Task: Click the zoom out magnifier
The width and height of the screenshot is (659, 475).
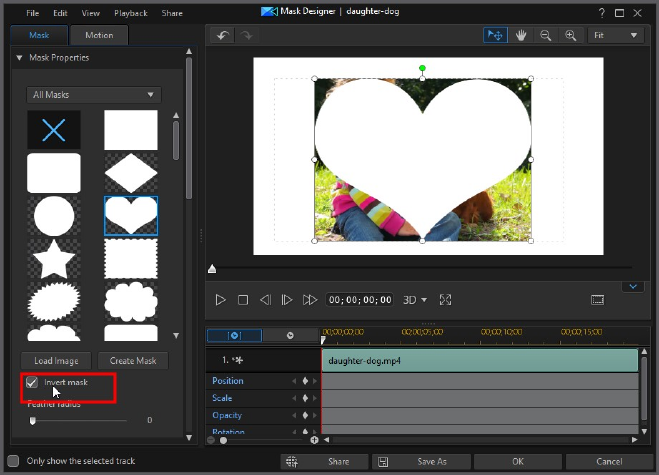Action: coord(546,36)
